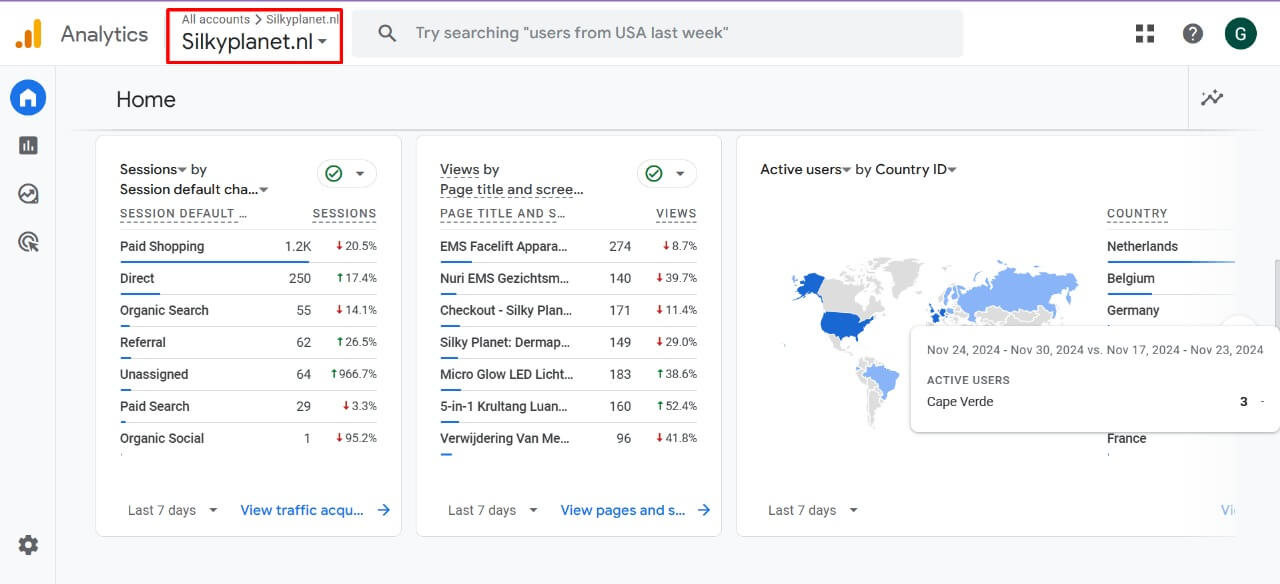1280x584 pixels.
Task: Click the All accounts breadcrumb
Action: pos(216,19)
